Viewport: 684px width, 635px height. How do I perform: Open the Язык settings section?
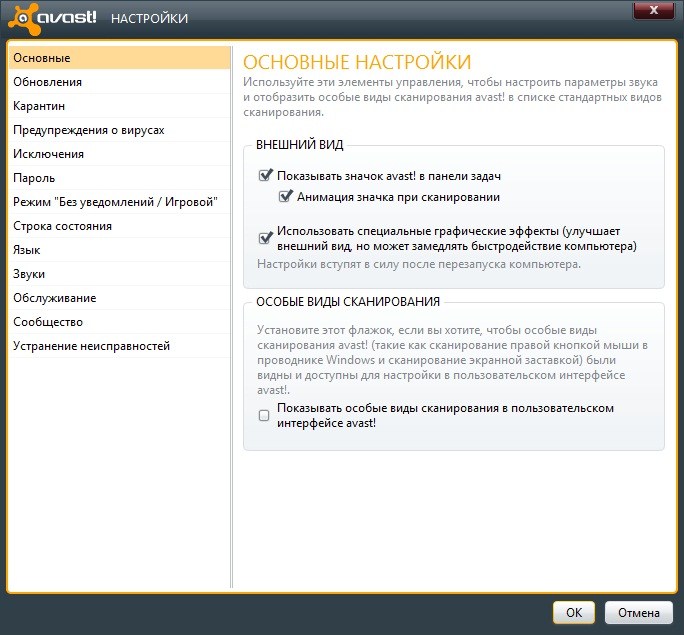click(x=120, y=249)
